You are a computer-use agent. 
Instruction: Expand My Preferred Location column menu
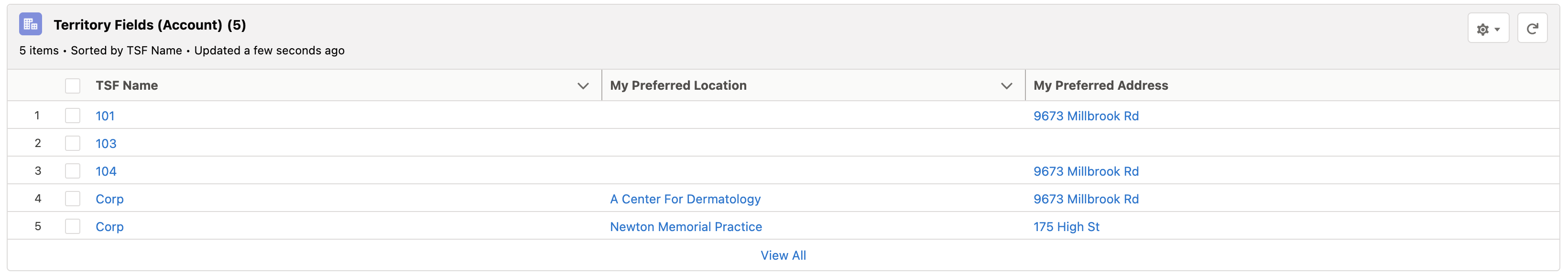pos(1006,86)
